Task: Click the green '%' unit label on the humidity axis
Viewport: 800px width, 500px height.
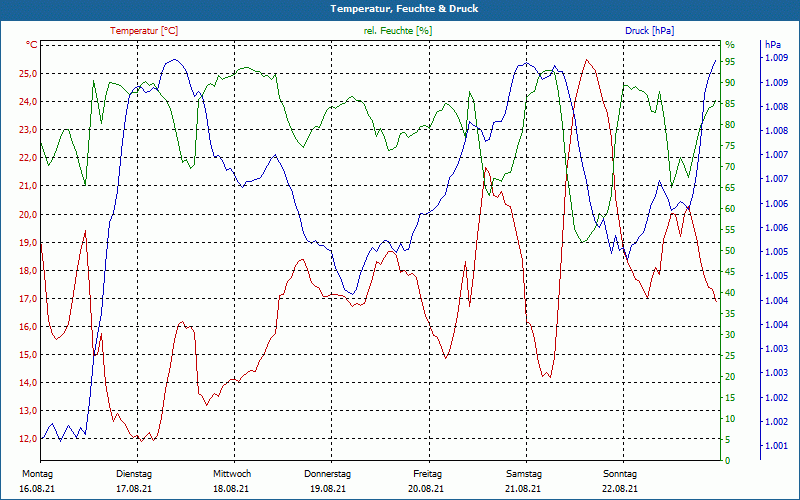Action: coord(730,44)
